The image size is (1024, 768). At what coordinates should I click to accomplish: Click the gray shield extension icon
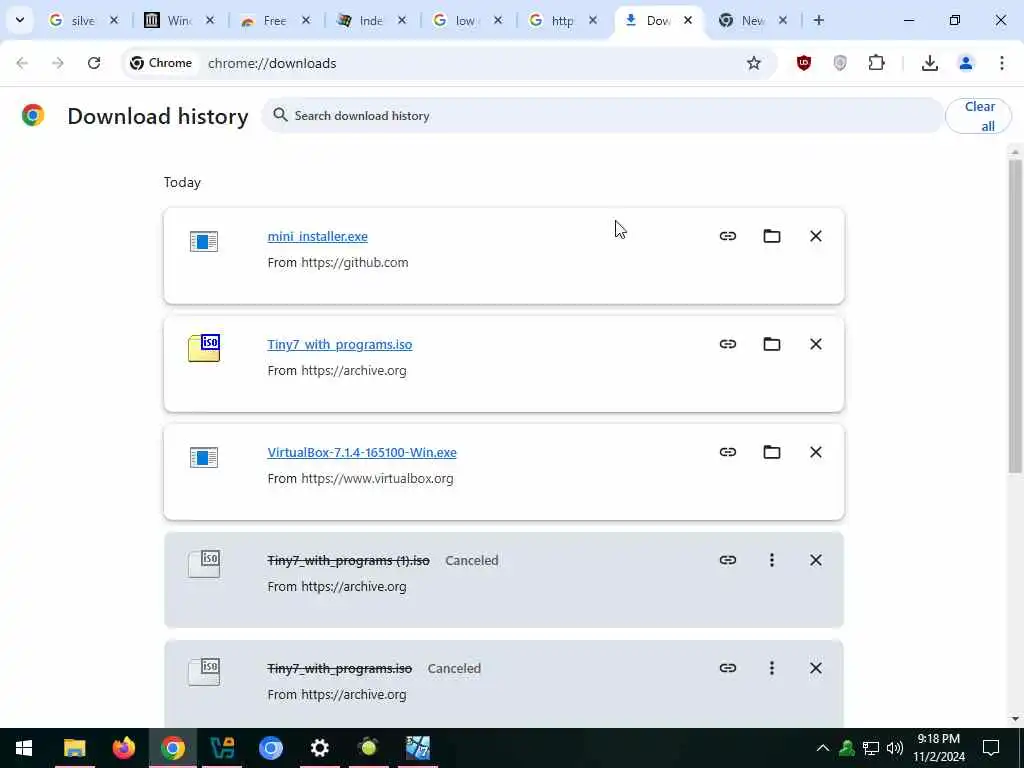840,63
